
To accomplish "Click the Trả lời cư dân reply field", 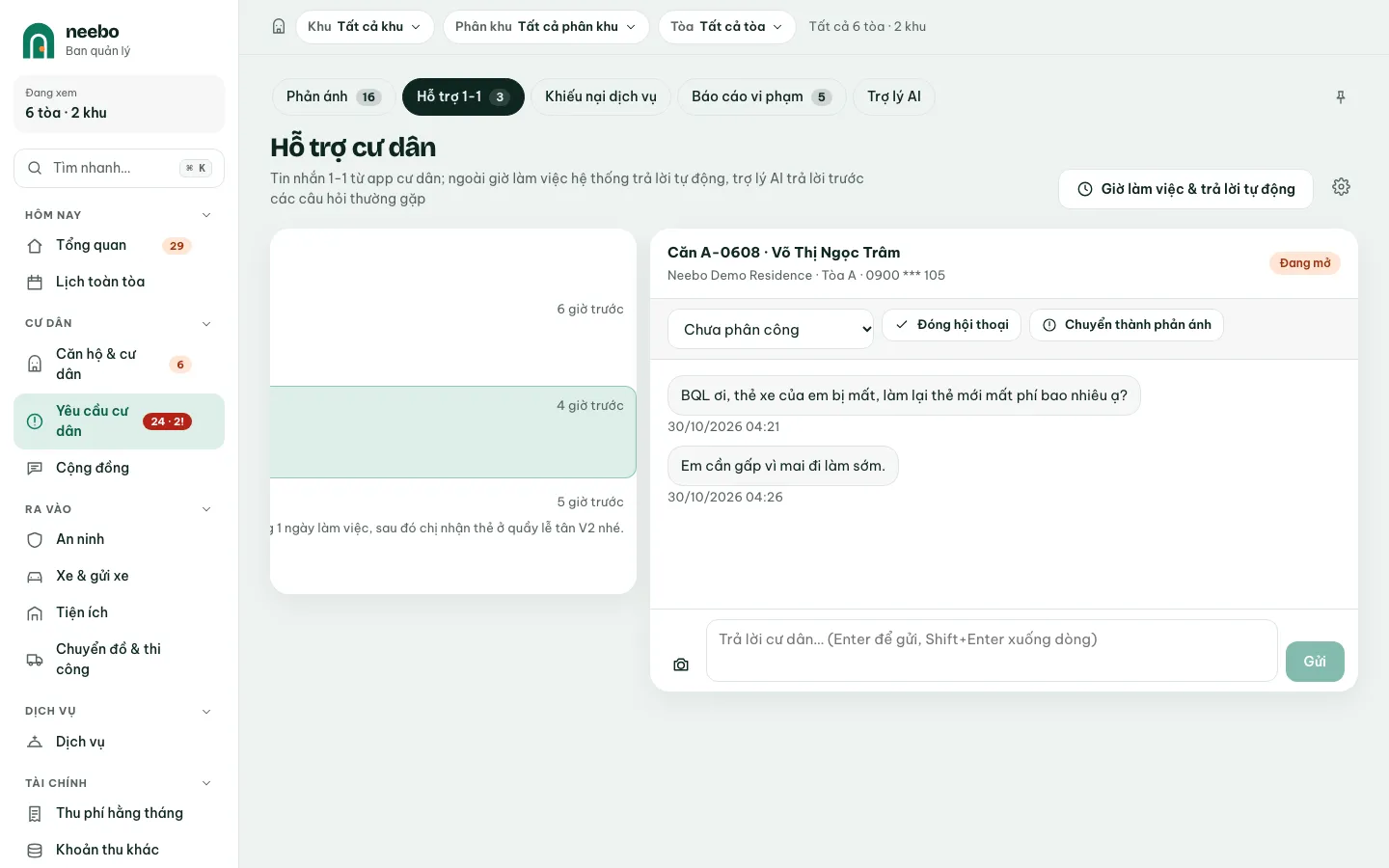I will pos(992,651).
